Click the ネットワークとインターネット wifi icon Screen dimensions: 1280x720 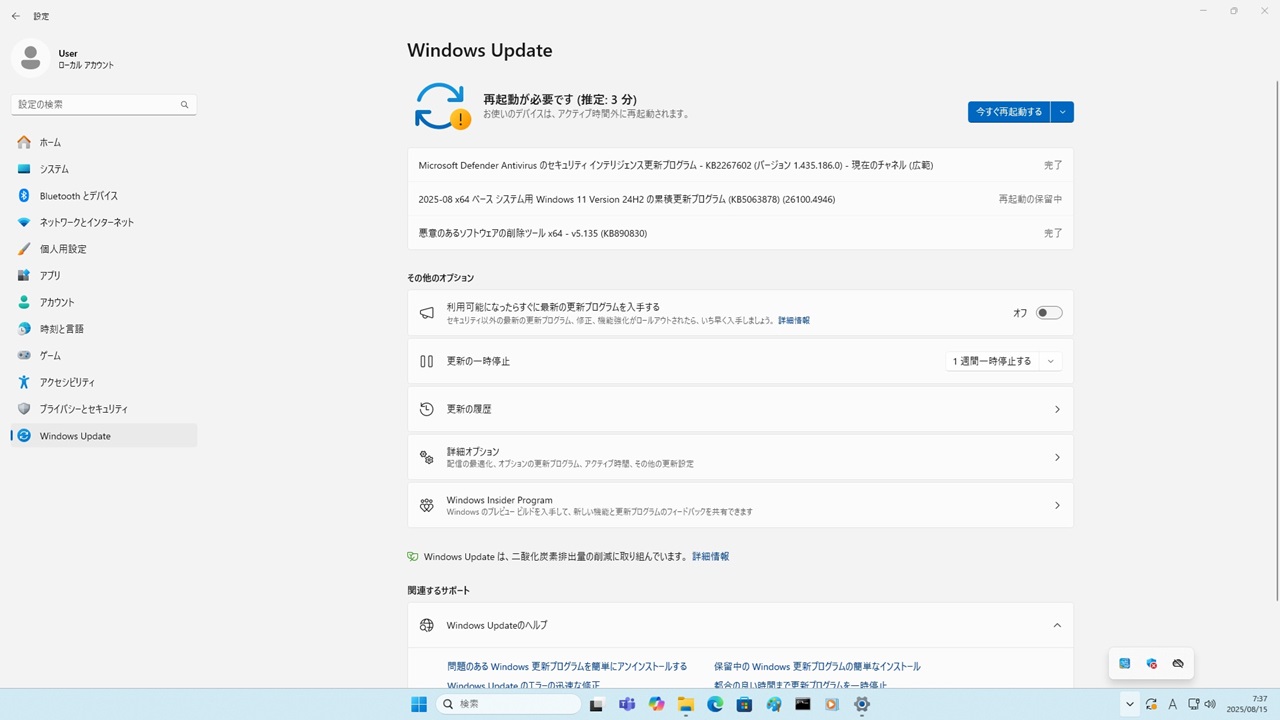pos(24,222)
